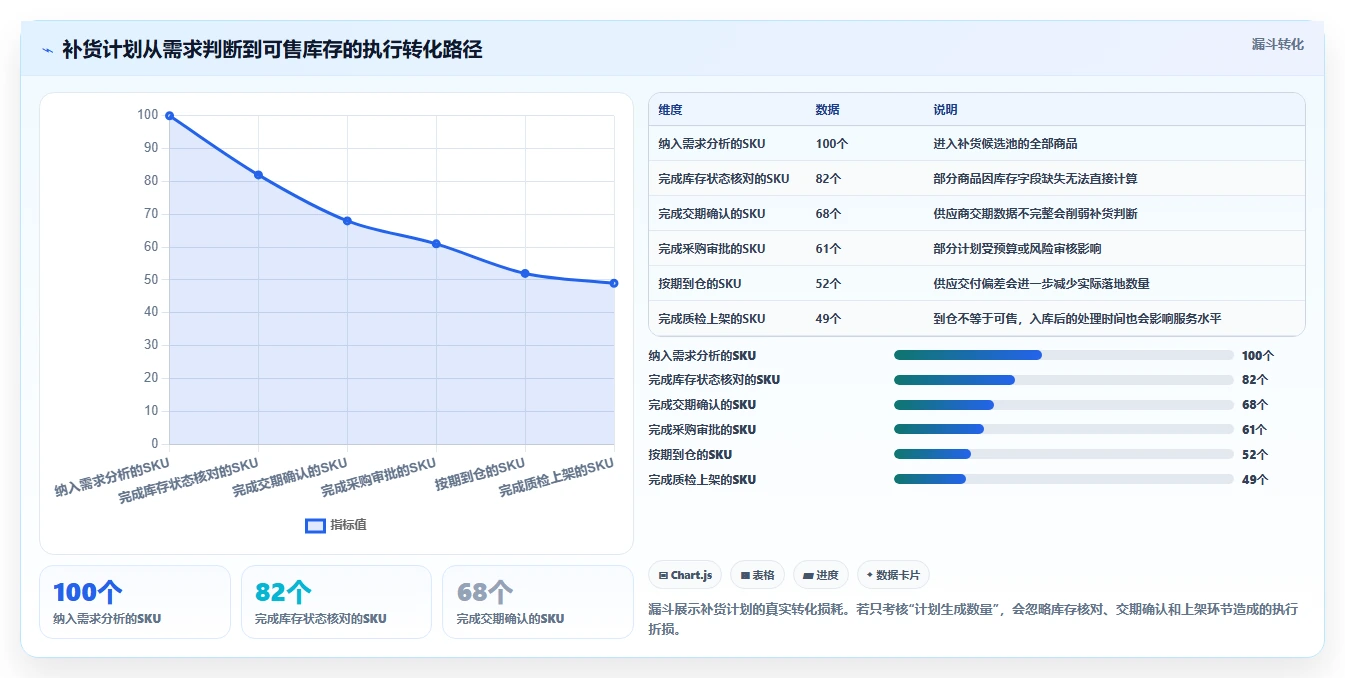Click description 部分商品因库存字段缺失无法直接计算
The height and width of the screenshot is (678, 1345).
pos(1036,179)
